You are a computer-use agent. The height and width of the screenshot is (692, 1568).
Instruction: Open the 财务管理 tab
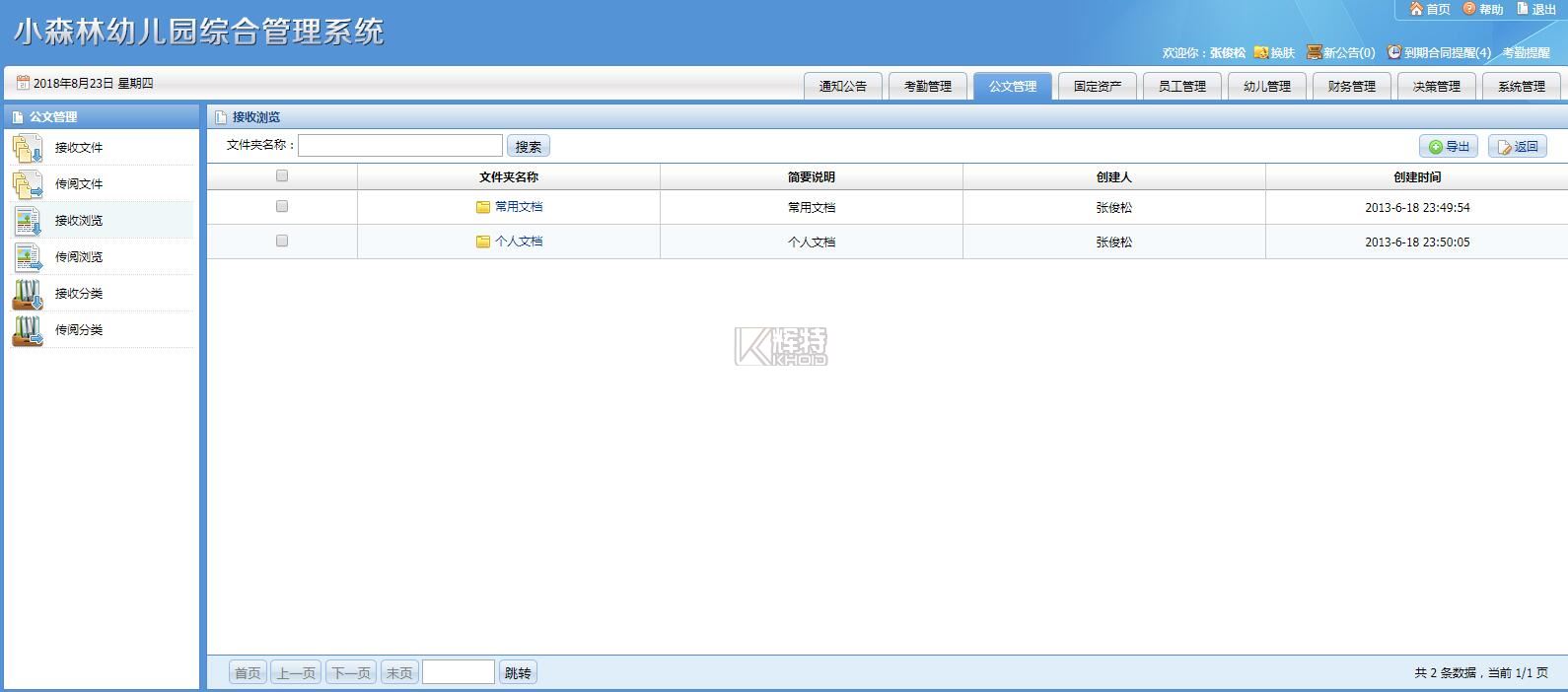(x=1351, y=87)
